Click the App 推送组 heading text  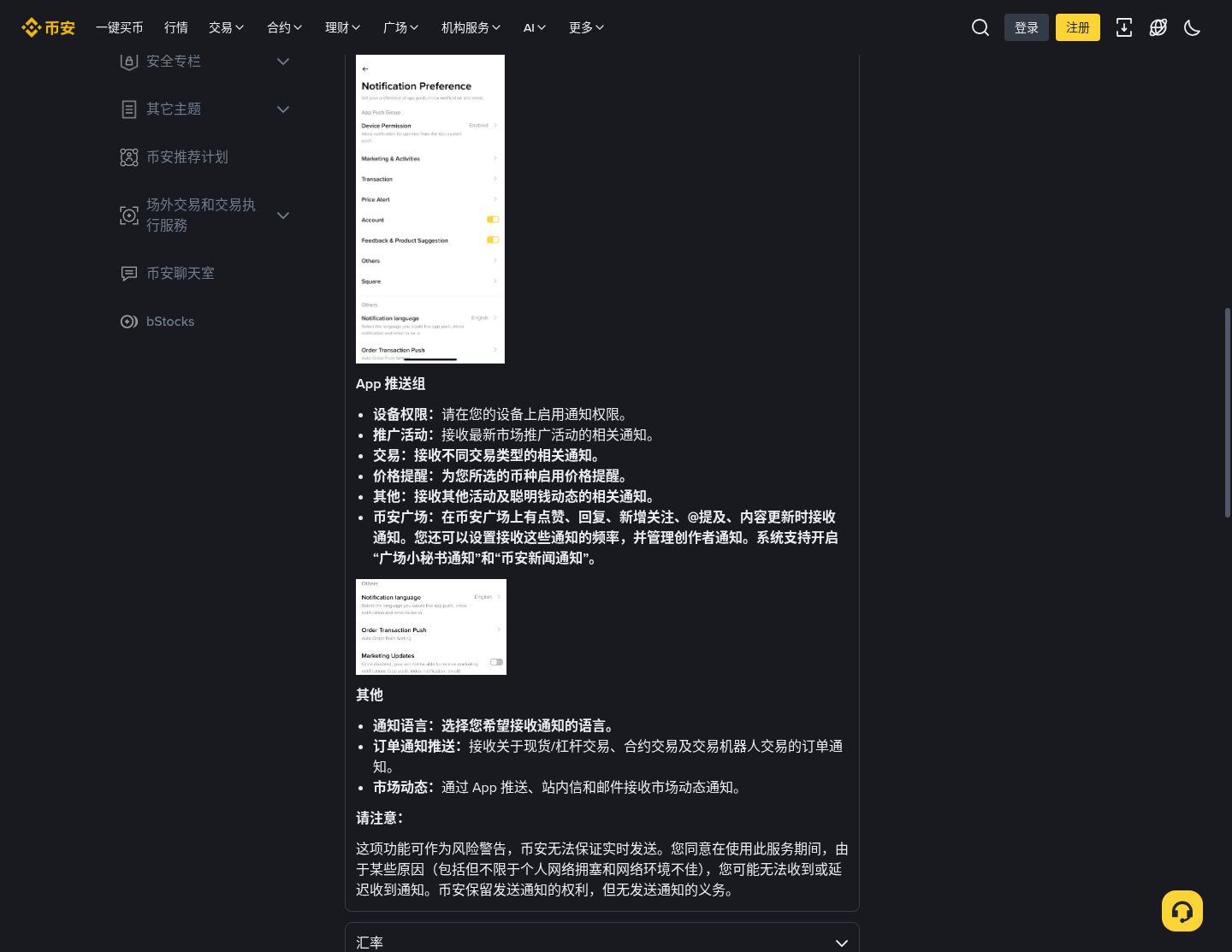point(391,384)
